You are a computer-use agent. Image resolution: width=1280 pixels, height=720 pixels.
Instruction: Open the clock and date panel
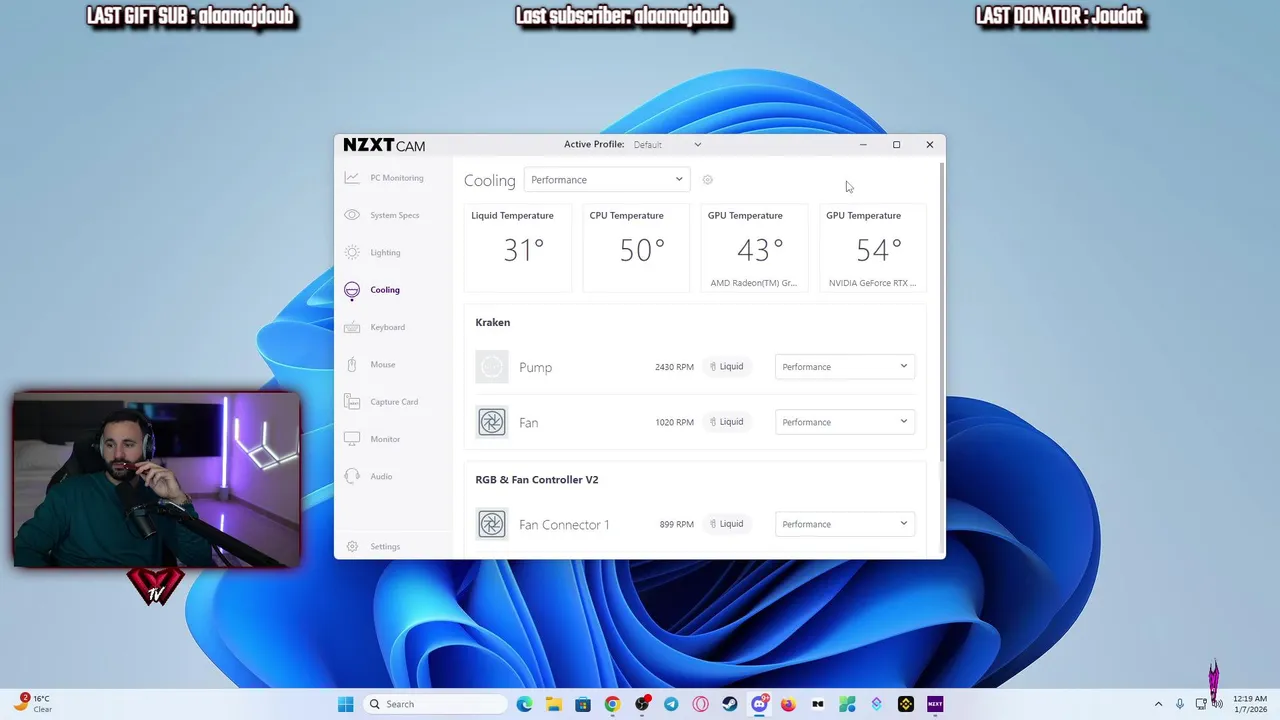pos(1250,704)
